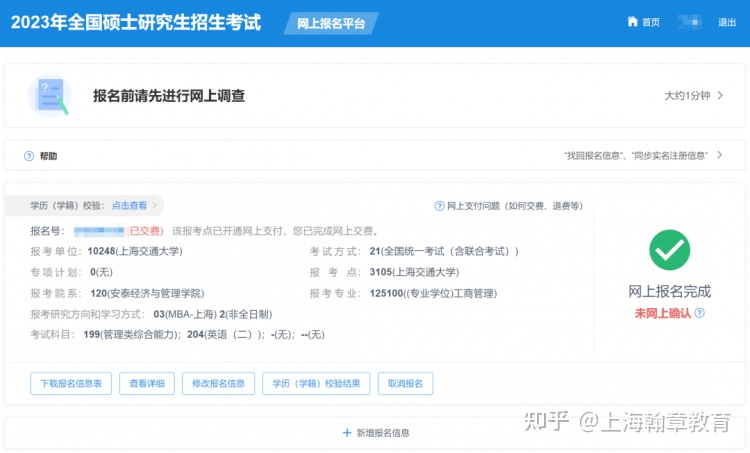The width and height of the screenshot is (750, 453).
Task: Expand the chevron after 点击查看
Action: pyautogui.click(x=154, y=206)
